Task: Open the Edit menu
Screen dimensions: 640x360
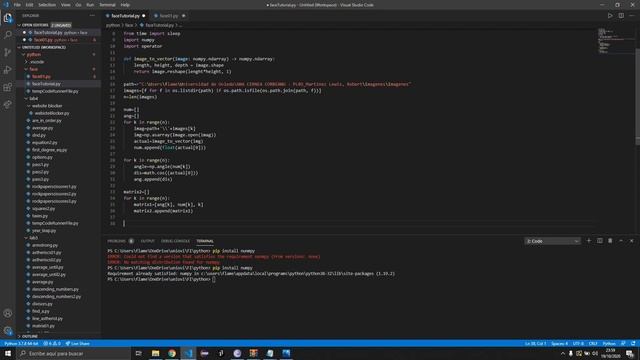Action: pos(29,5)
